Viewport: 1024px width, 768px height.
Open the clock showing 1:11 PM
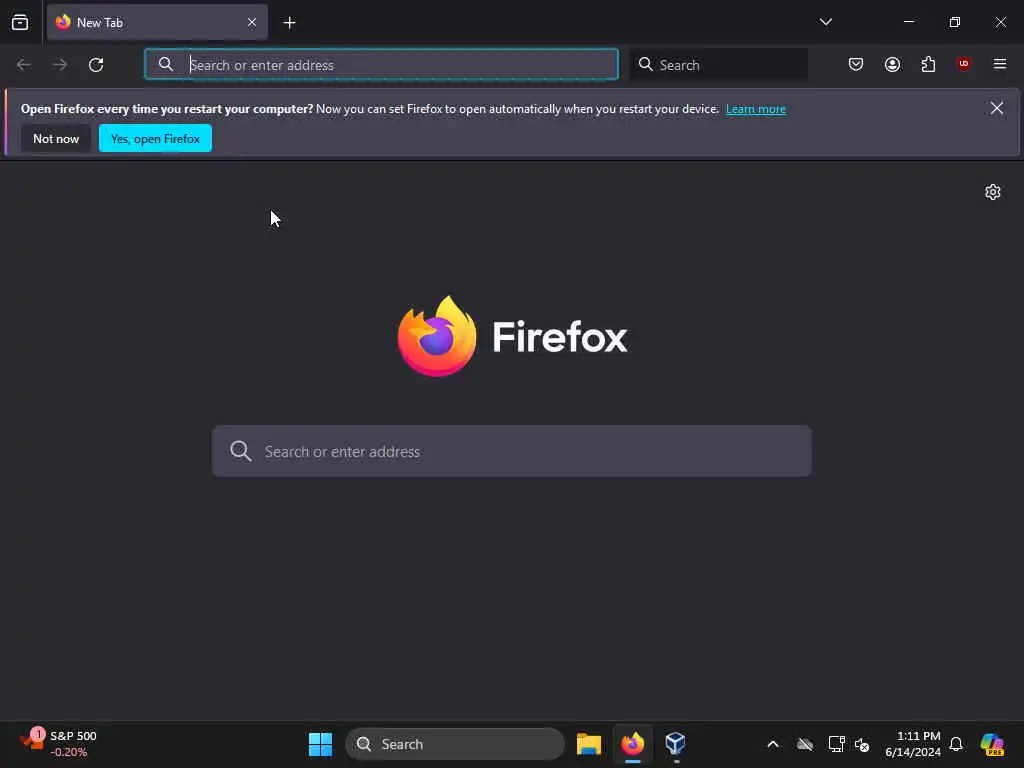click(x=912, y=744)
